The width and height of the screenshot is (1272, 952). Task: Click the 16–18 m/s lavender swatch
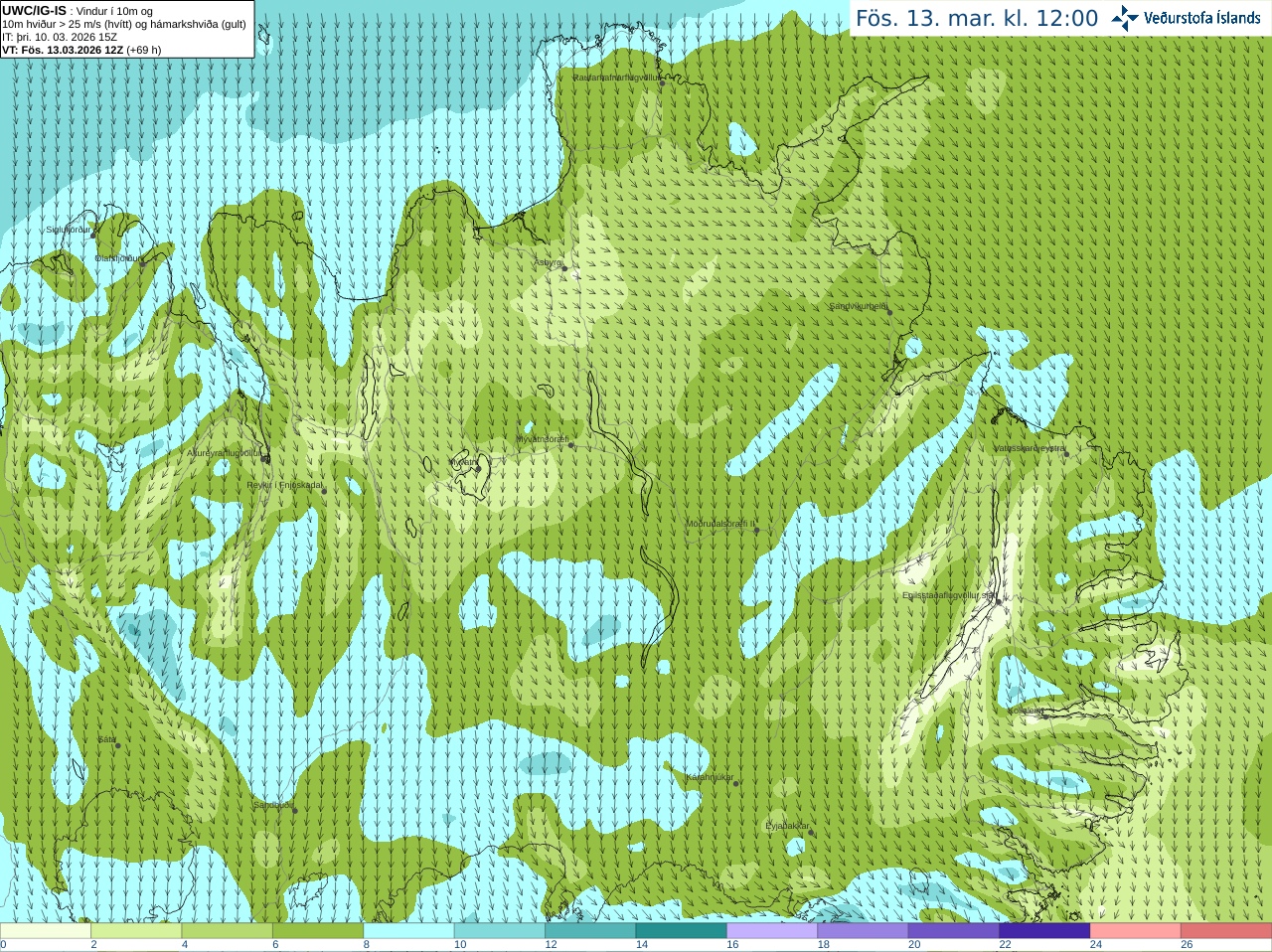pyautogui.click(x=772, y=931)
